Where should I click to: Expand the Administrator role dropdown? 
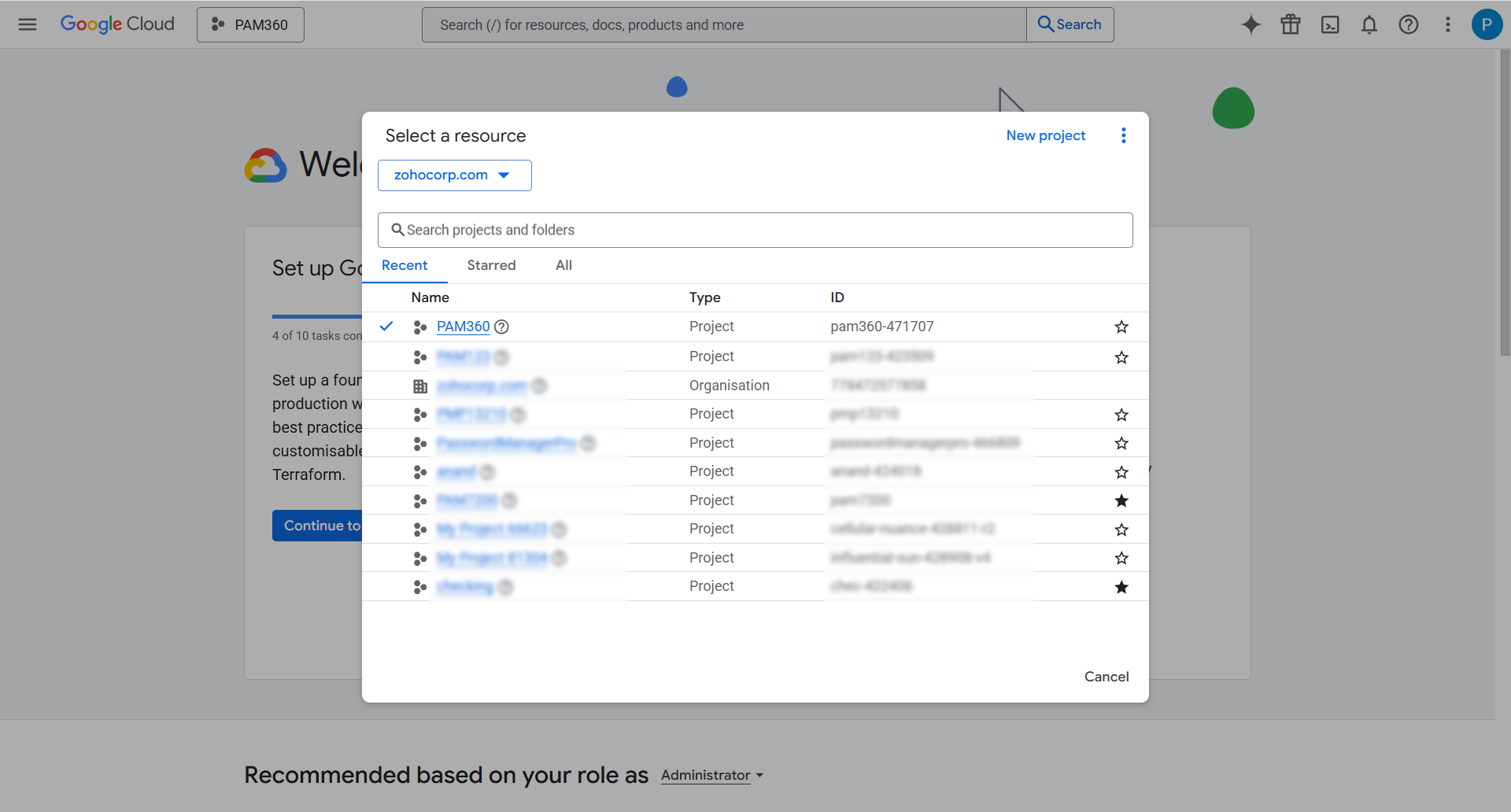point(711,775)
